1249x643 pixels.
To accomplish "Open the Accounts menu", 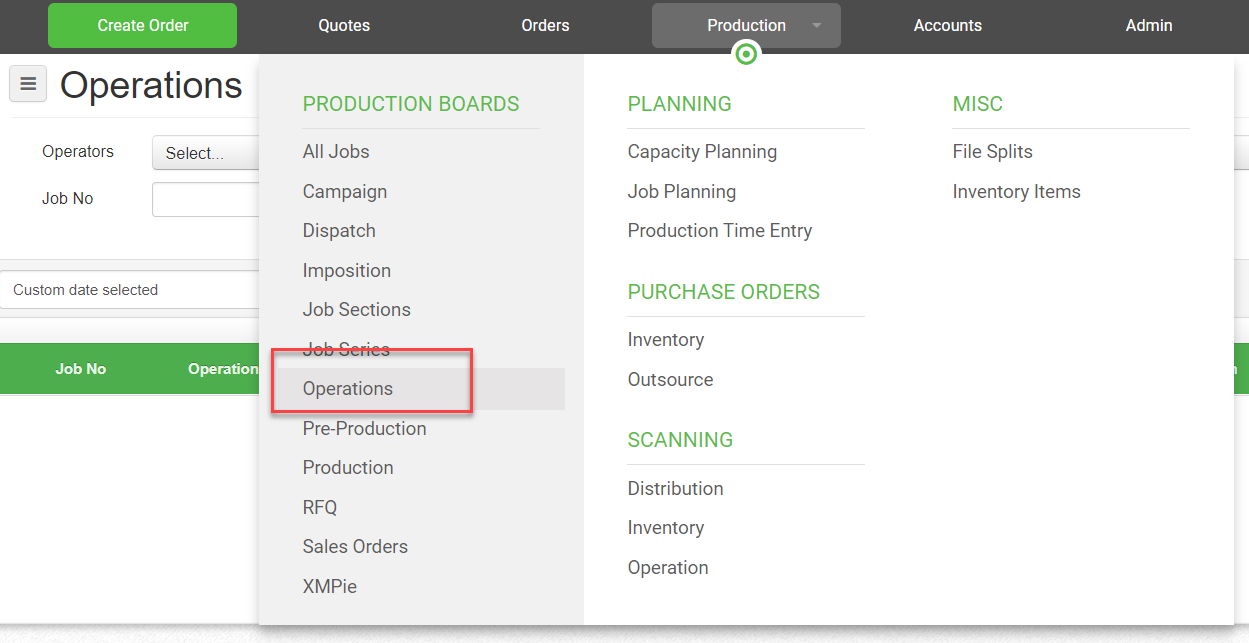I will (947, 26).
